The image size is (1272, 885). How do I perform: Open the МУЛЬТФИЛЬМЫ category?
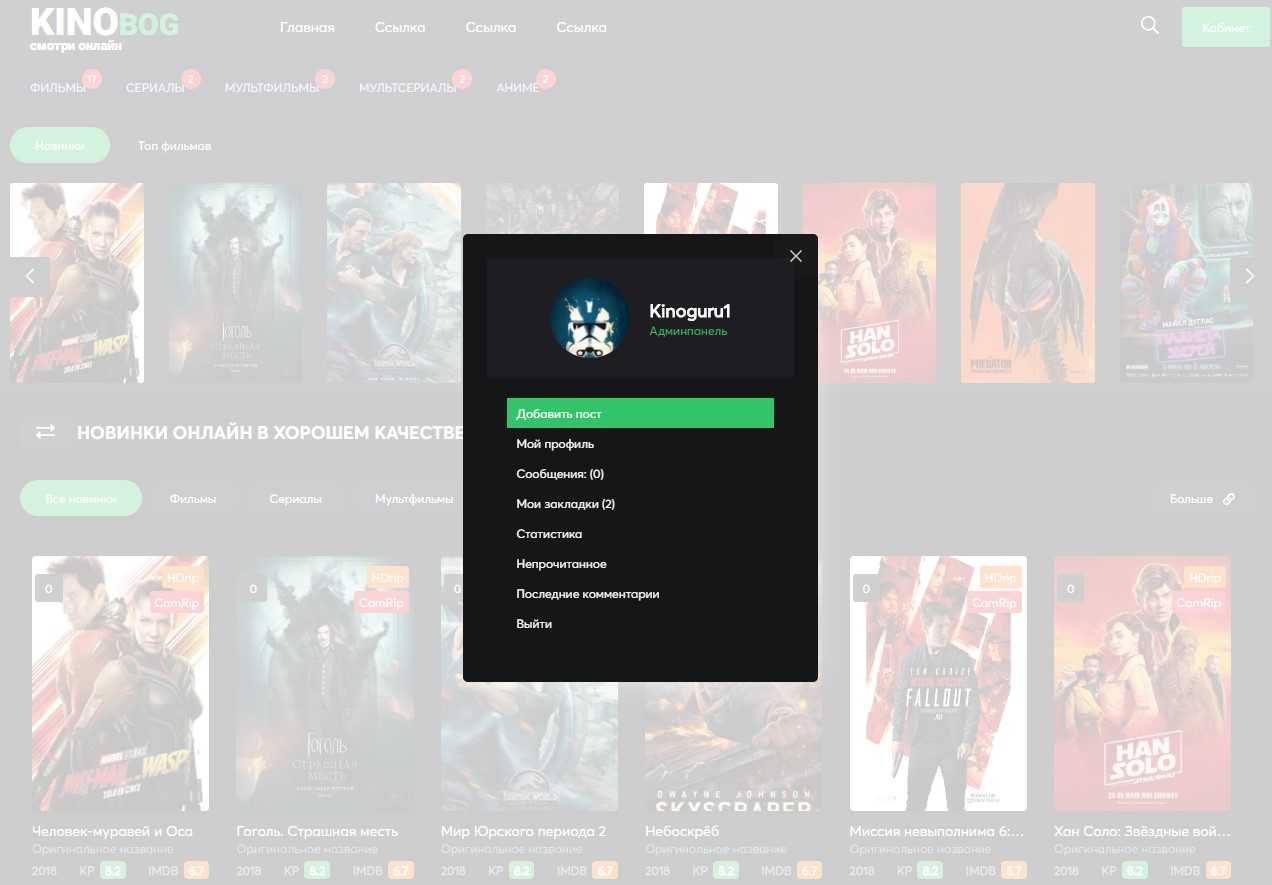coord(272,88)
